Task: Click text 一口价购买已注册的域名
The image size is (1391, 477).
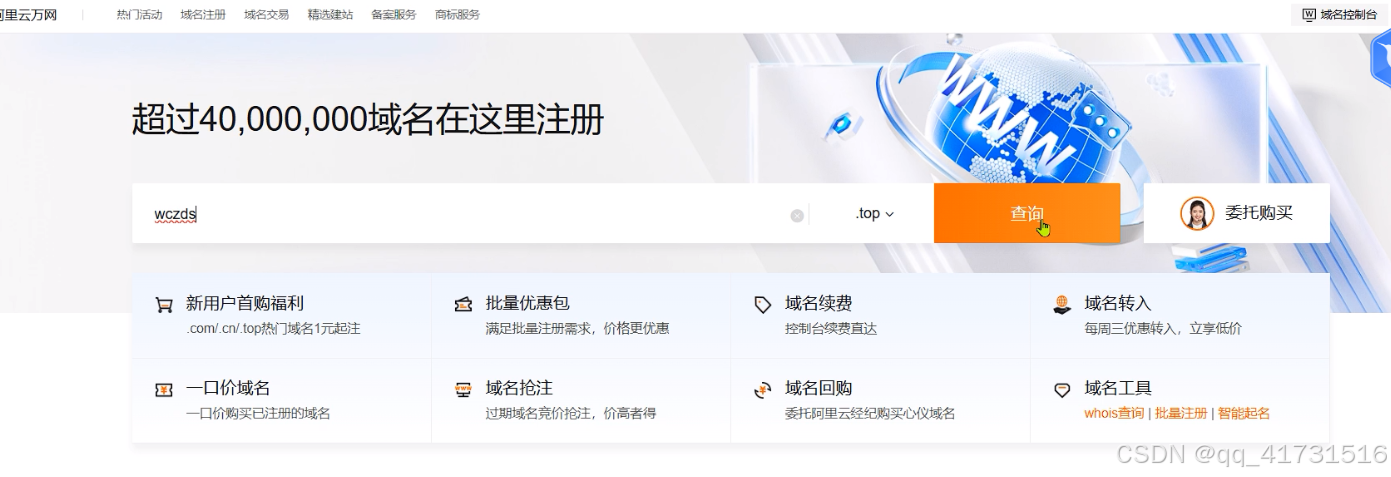Action: 258,413
